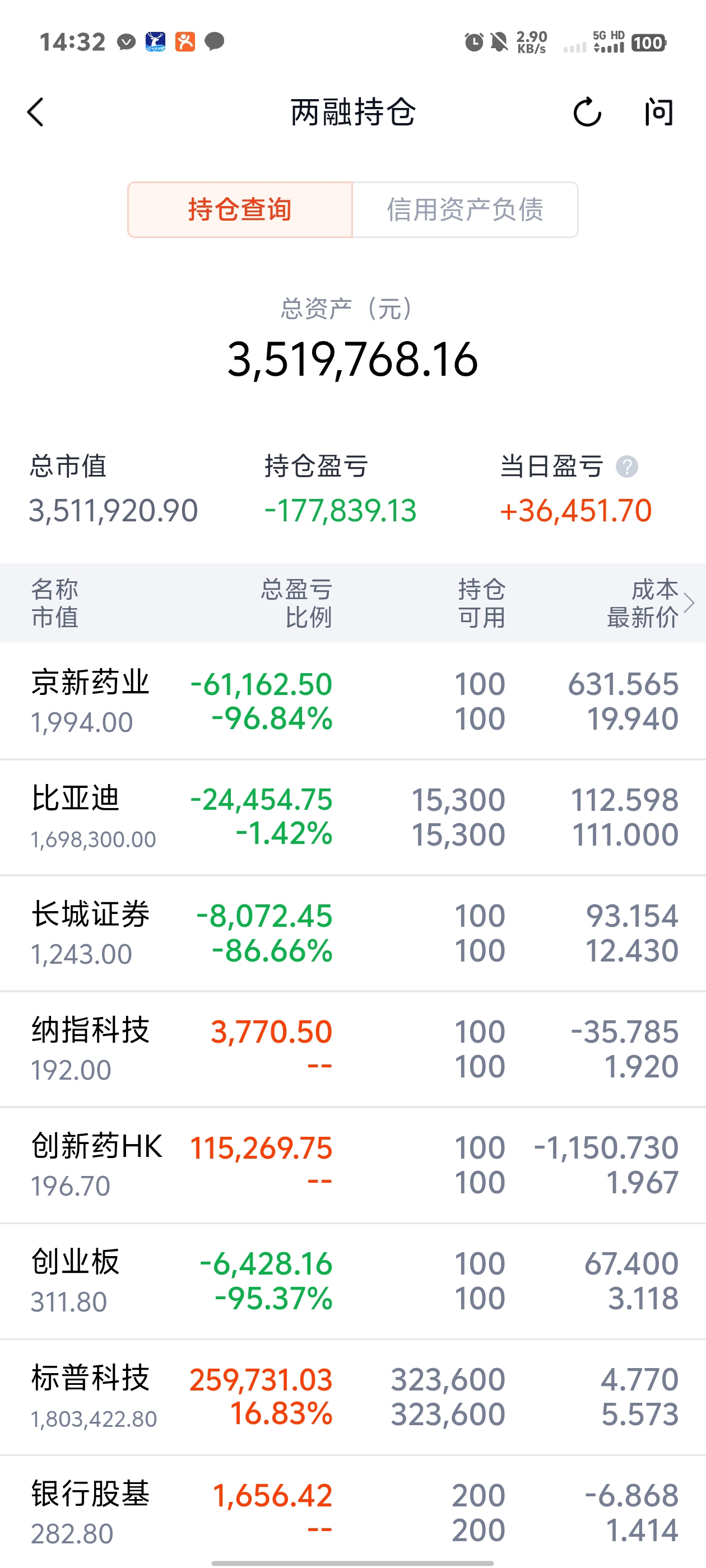
Task: Open the alarm clock status icon
Action: 474,42
